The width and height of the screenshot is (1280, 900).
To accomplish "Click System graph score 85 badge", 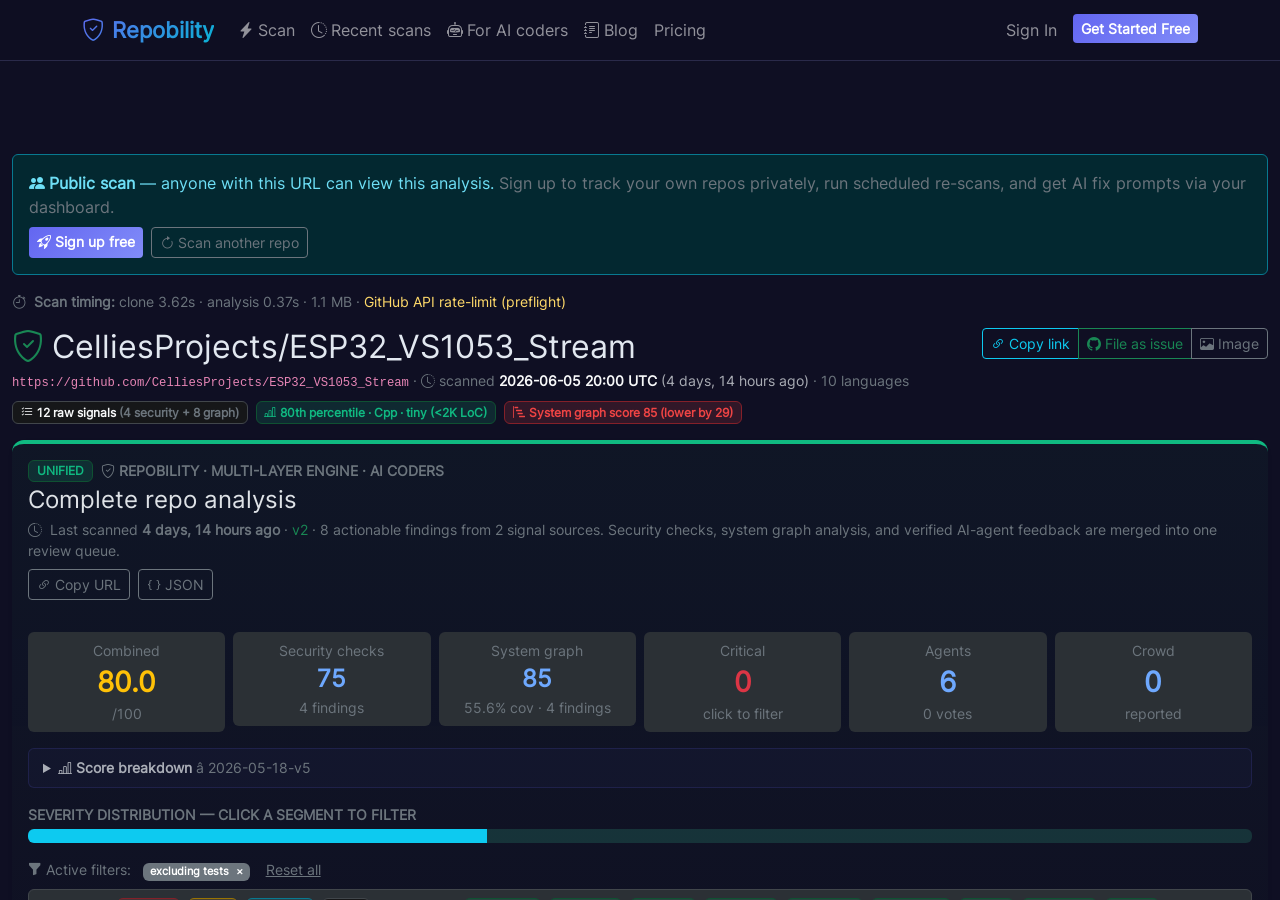I will tap(623, 412).
